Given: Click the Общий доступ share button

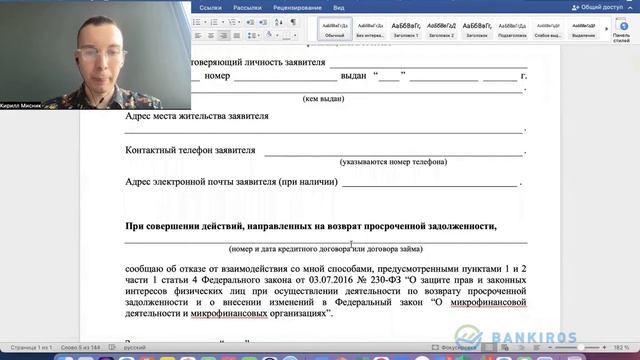Looking at the screenshot, I should [598, 7].
